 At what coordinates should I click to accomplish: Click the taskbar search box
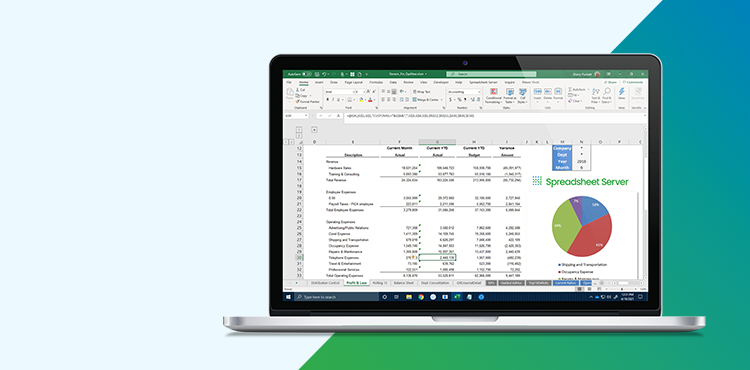[336, 297]
